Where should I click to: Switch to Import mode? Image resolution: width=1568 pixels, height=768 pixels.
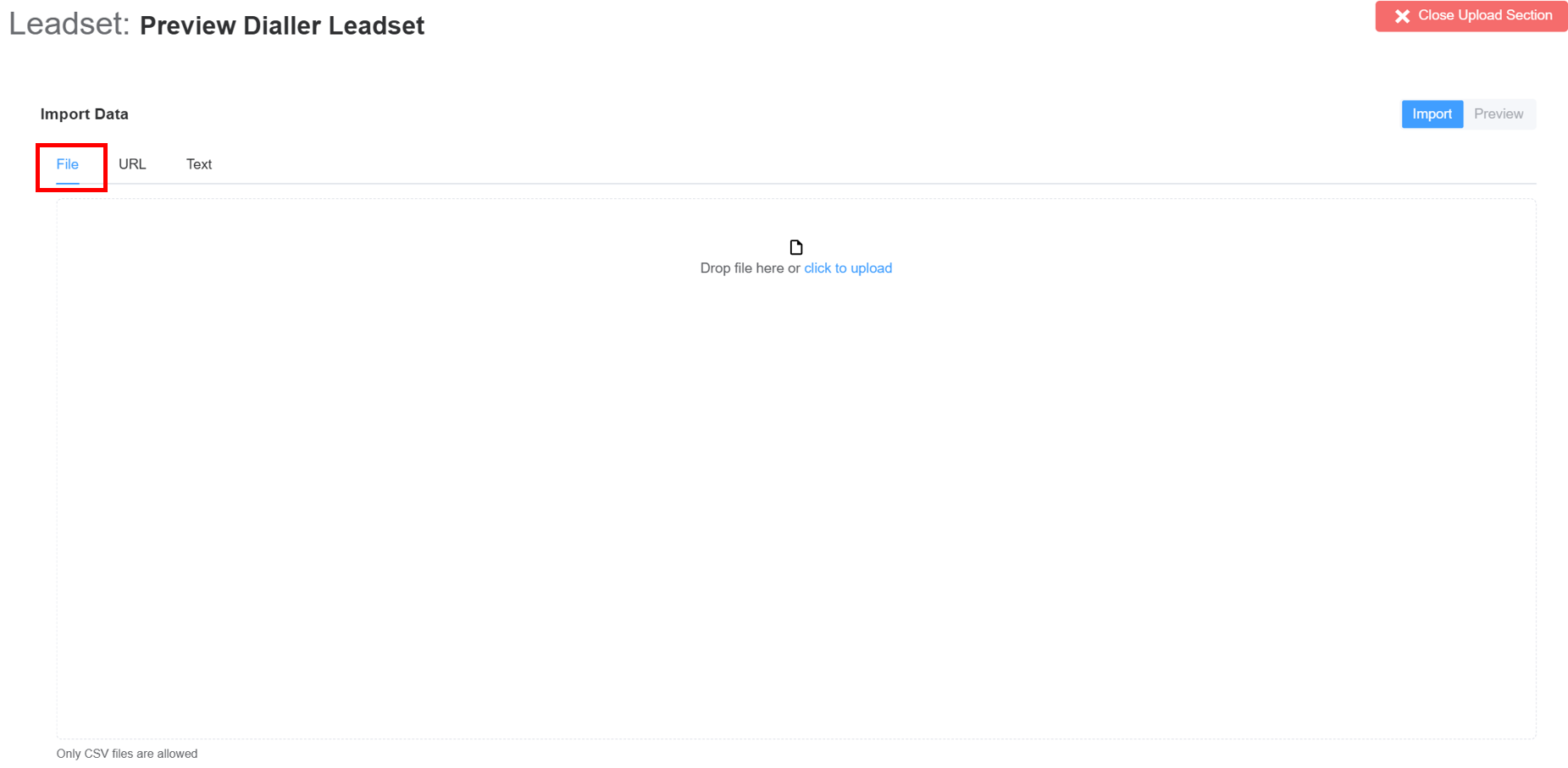1432,114
